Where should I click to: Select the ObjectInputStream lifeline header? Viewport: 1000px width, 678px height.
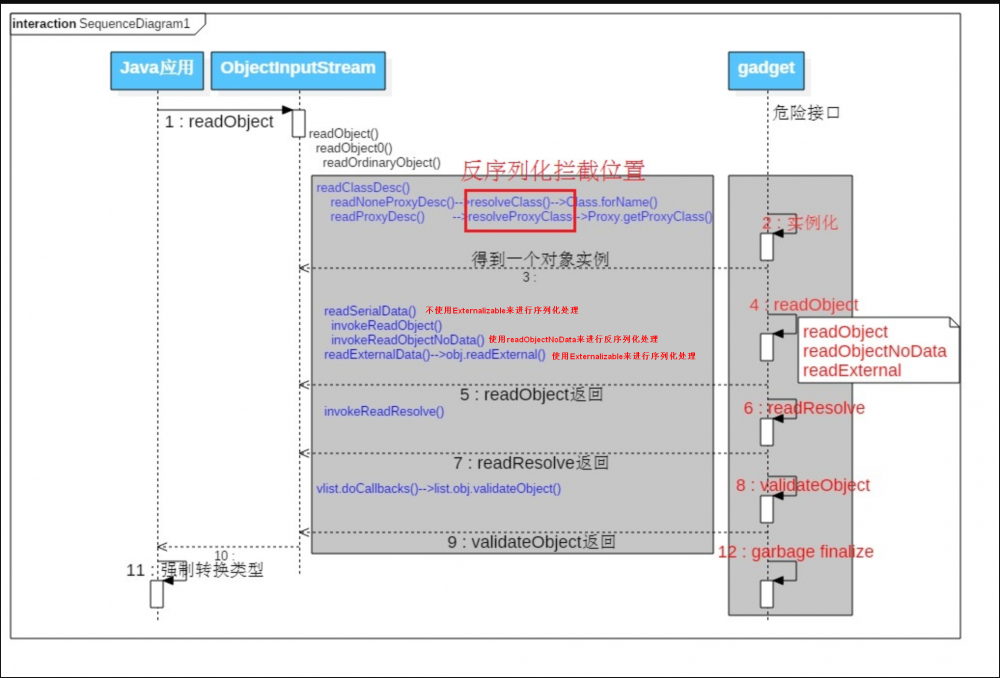pos(297,70)
